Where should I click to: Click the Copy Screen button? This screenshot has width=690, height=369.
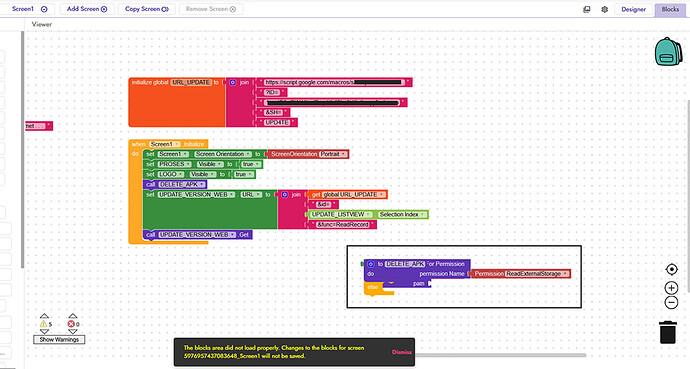(x=147, y=9)
